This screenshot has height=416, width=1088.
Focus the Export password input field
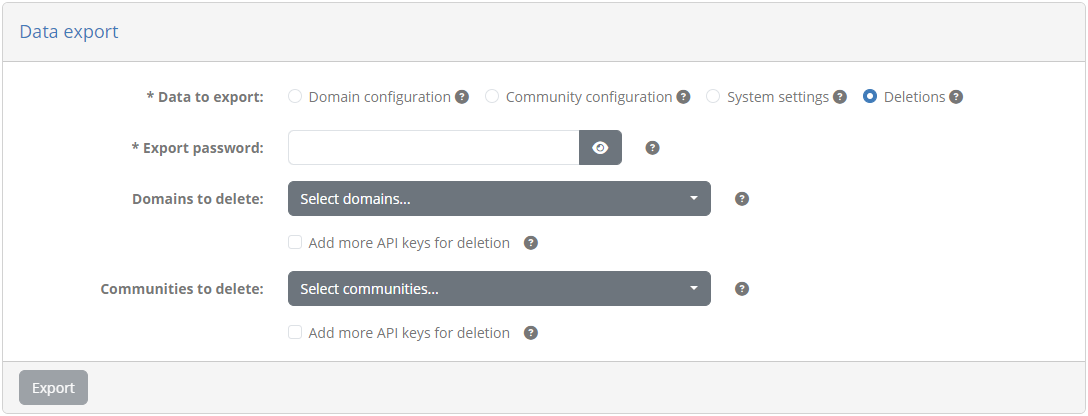(434, 148)
